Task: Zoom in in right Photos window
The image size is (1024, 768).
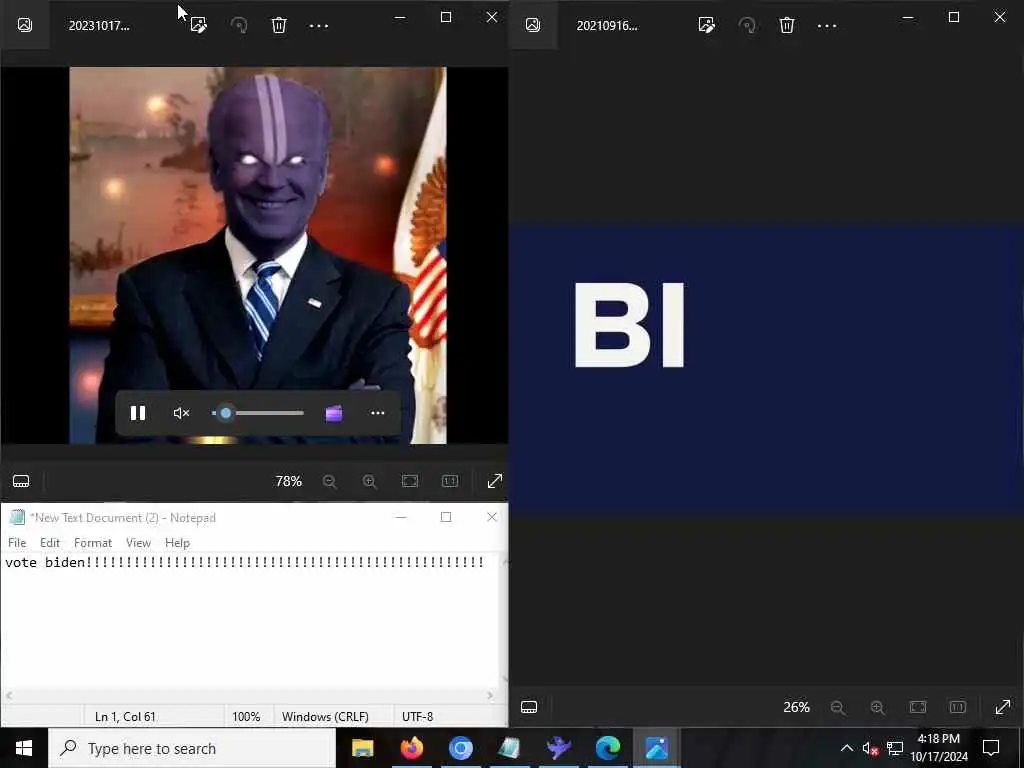Action: click(878, 707)
